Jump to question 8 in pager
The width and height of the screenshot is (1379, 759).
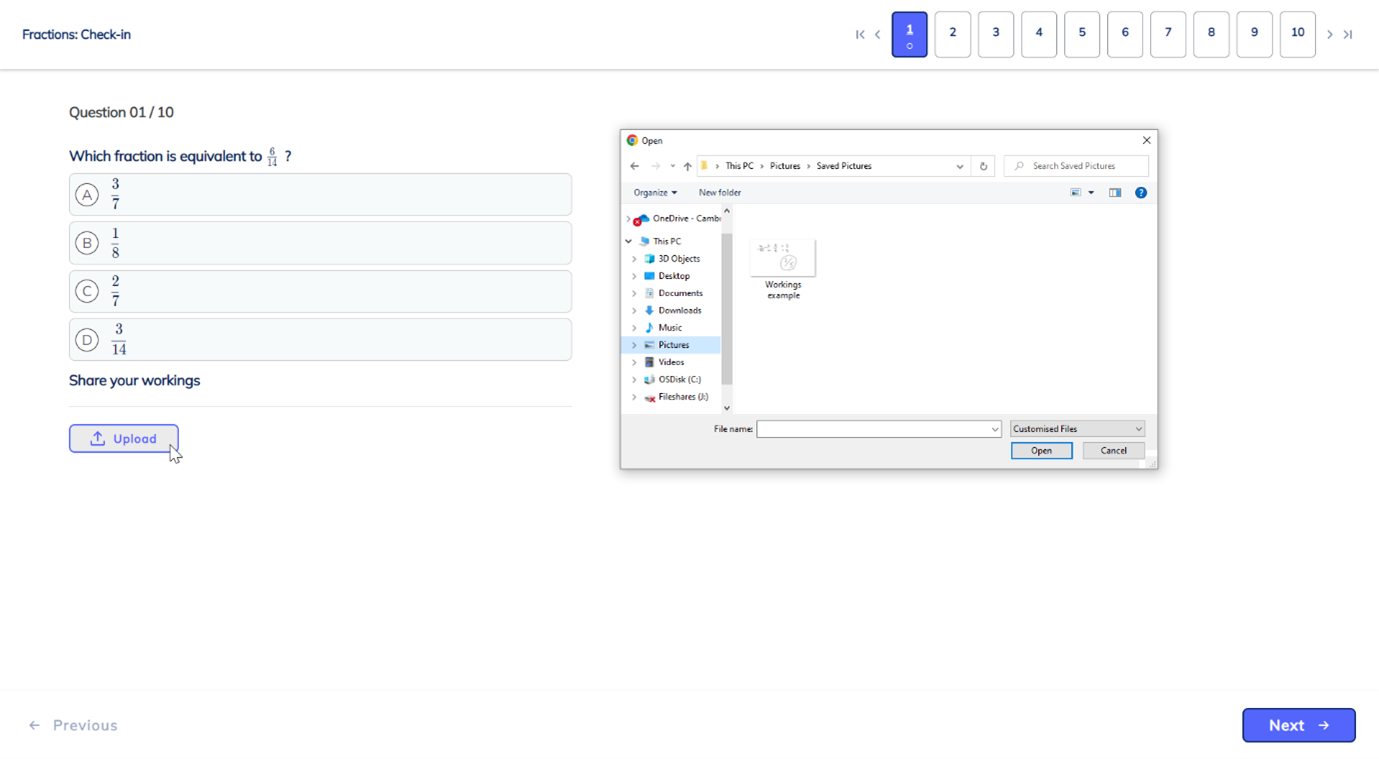click(x=1211, y=34)
